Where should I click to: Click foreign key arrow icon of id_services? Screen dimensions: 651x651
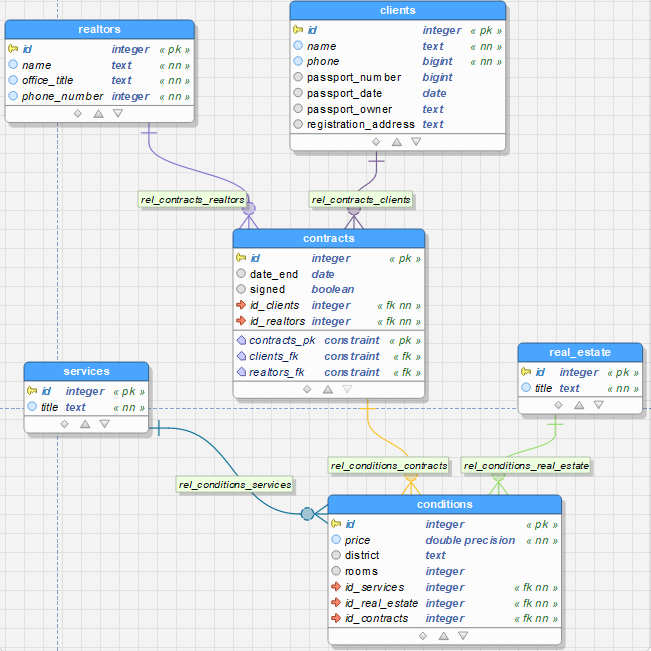(x=336, y=587)
